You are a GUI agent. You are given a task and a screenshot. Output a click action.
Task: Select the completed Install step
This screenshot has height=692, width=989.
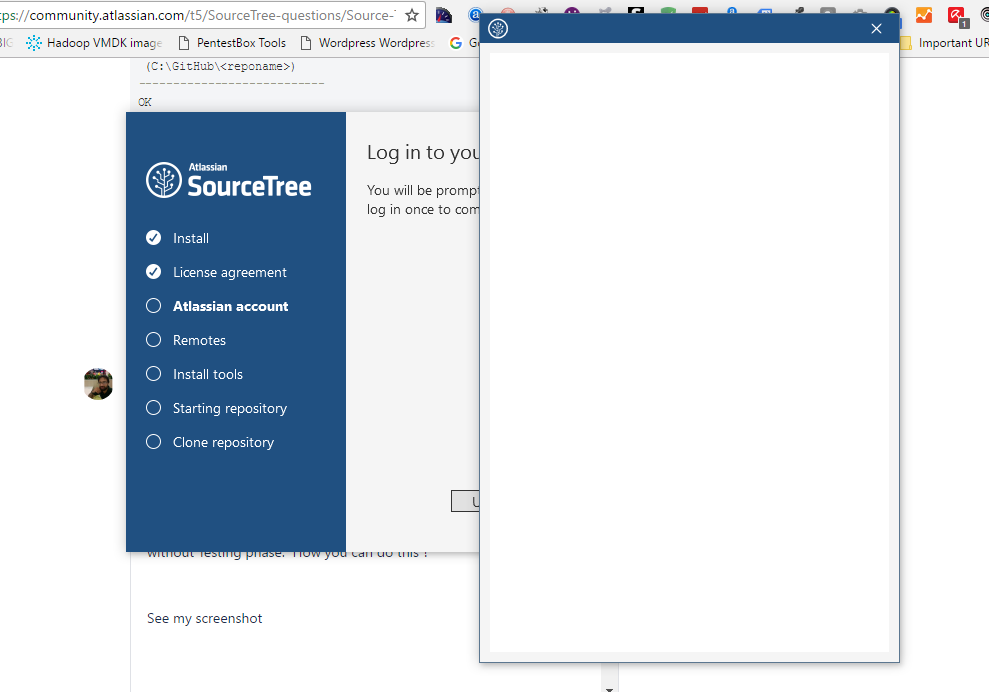point(177,238)
